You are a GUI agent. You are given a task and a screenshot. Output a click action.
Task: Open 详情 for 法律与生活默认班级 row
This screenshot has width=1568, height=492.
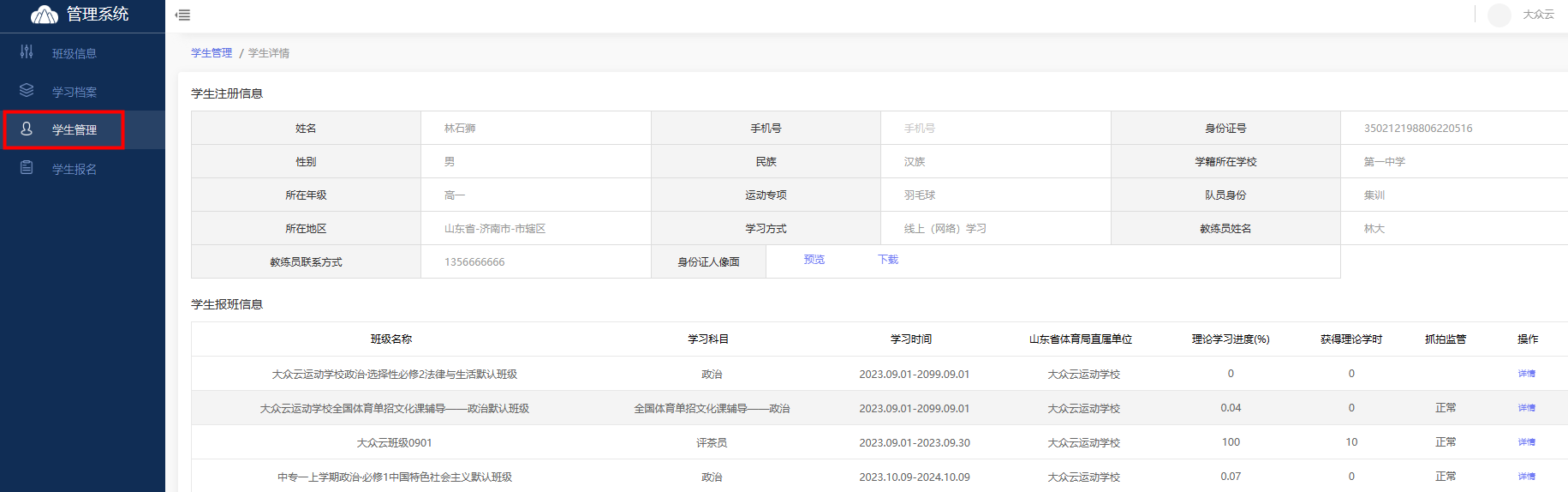click(1527, 374)
